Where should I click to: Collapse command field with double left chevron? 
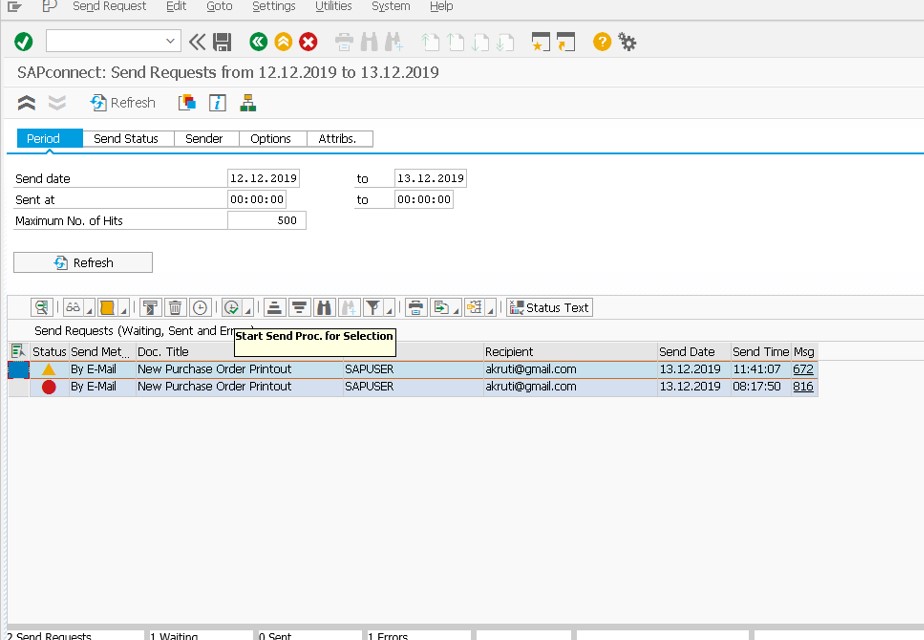[x=197, y=42]
